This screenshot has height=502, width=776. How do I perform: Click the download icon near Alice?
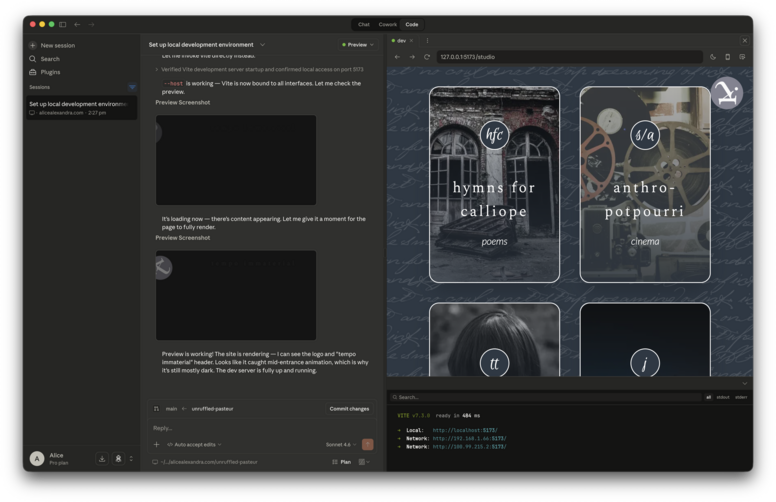pos(102,459)
